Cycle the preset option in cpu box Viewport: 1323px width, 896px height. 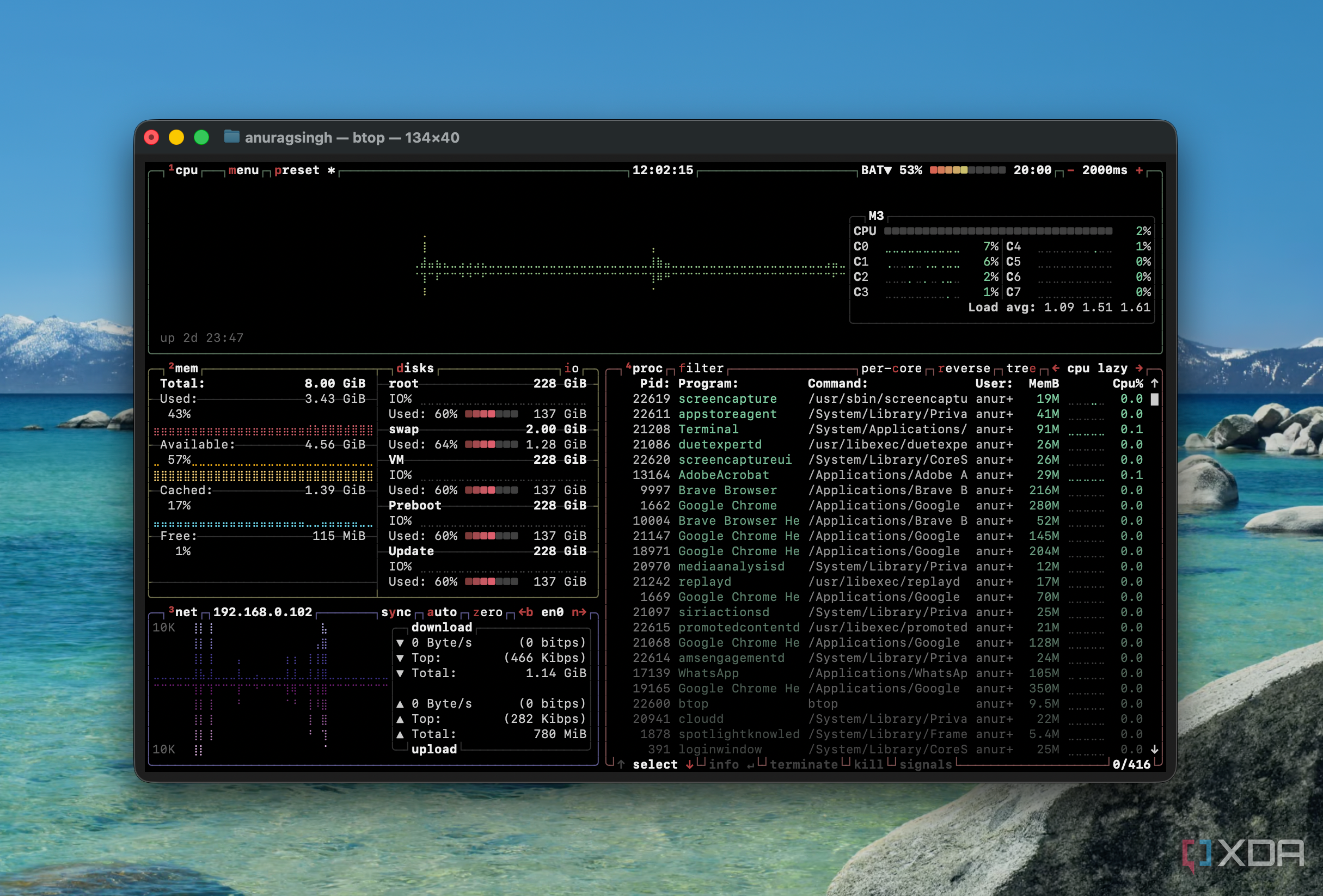(304, 170)
